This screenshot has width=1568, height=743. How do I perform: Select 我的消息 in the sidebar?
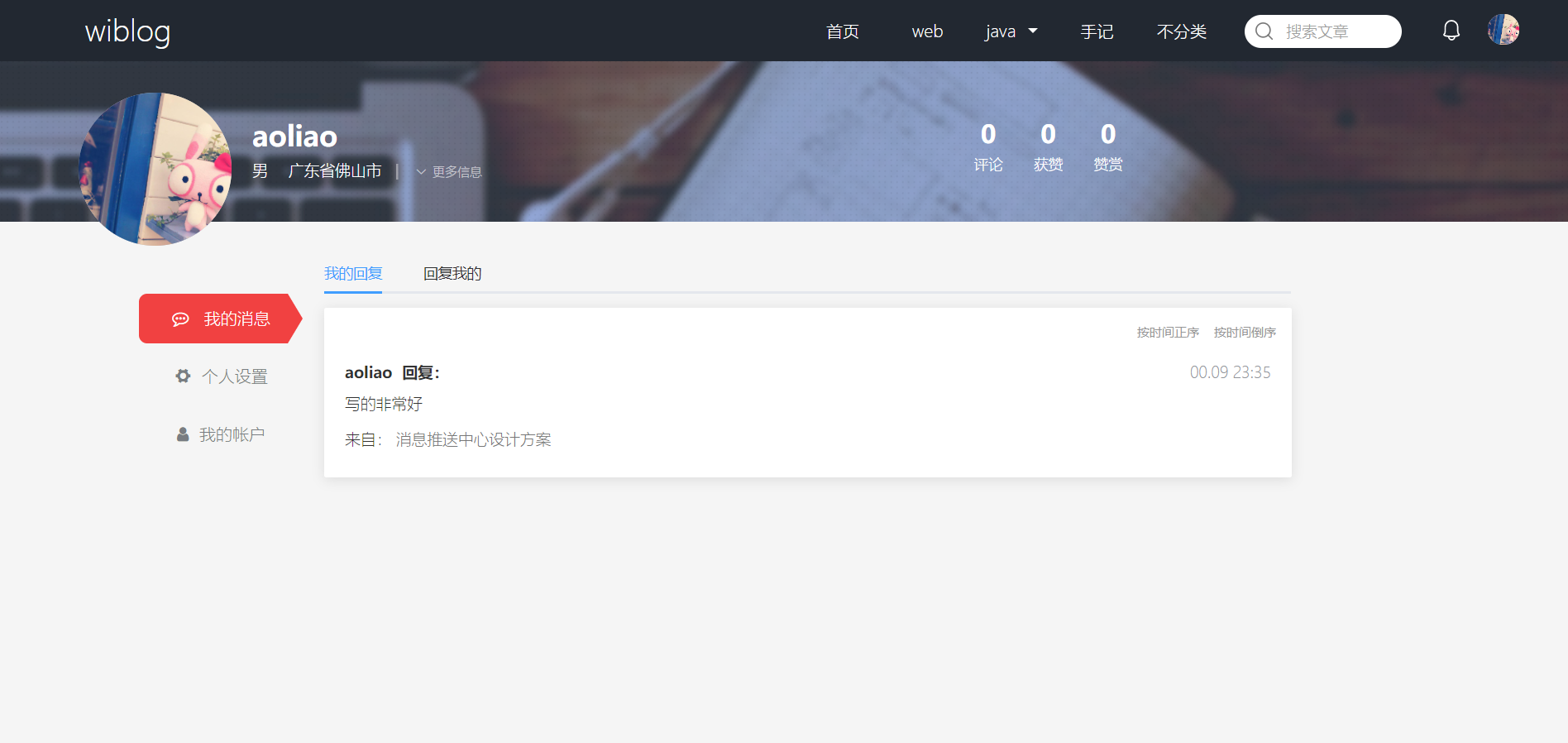click(220, 319)
